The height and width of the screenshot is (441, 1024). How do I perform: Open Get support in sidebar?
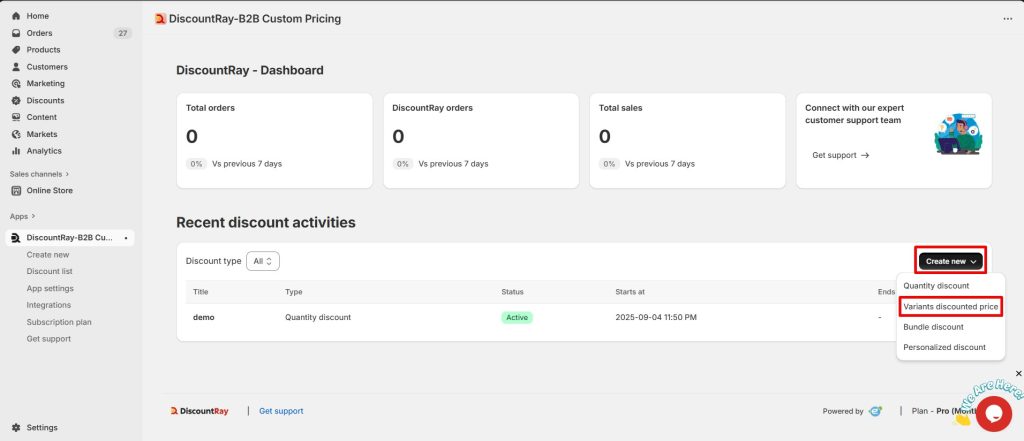coord(49,339)
